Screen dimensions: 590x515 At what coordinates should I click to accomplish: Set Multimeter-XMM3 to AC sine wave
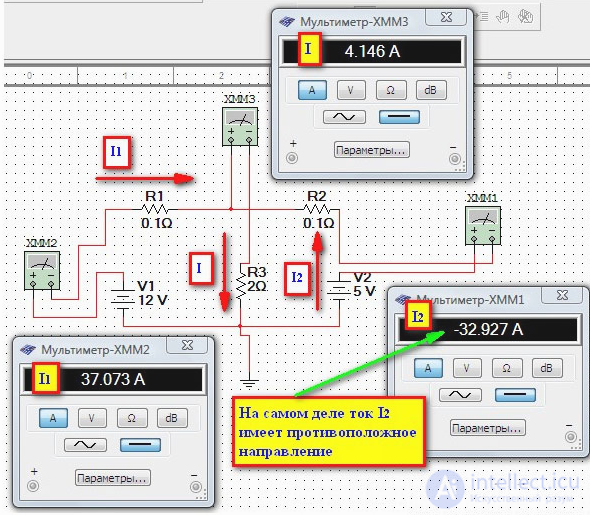pos(344,117)
